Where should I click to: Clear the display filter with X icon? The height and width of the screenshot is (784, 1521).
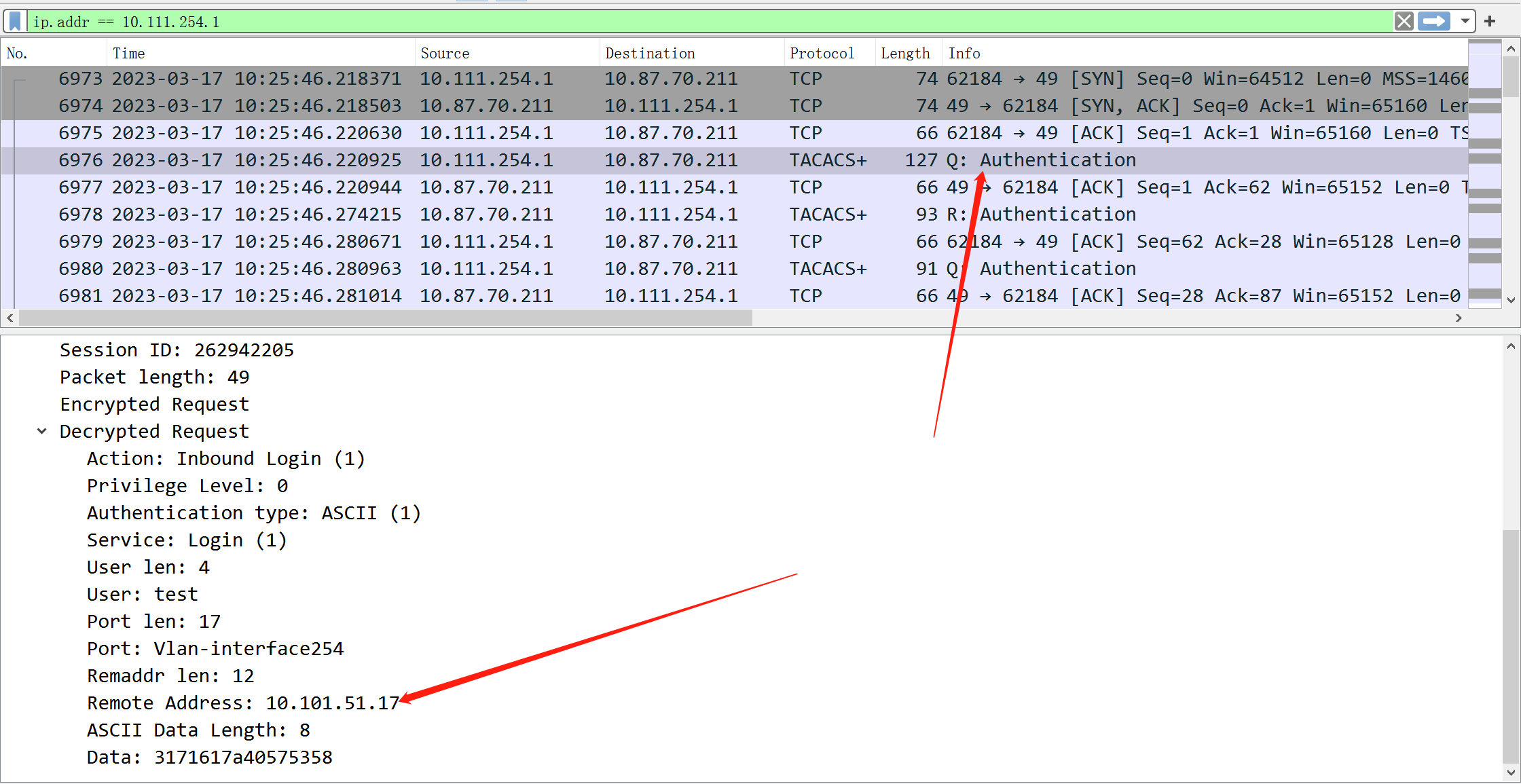tap(1404, 21)
